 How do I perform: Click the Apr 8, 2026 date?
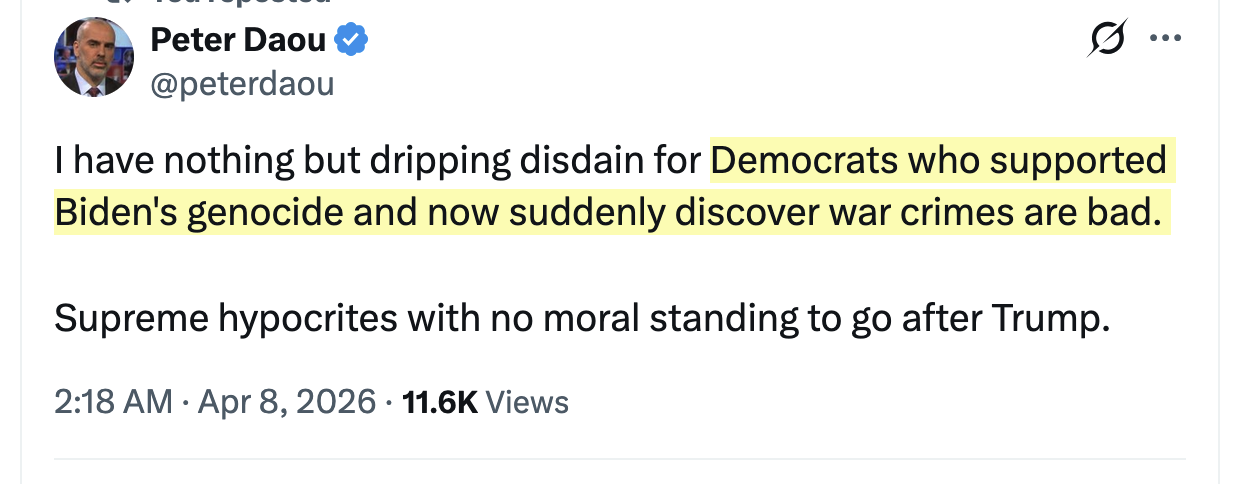285,402
